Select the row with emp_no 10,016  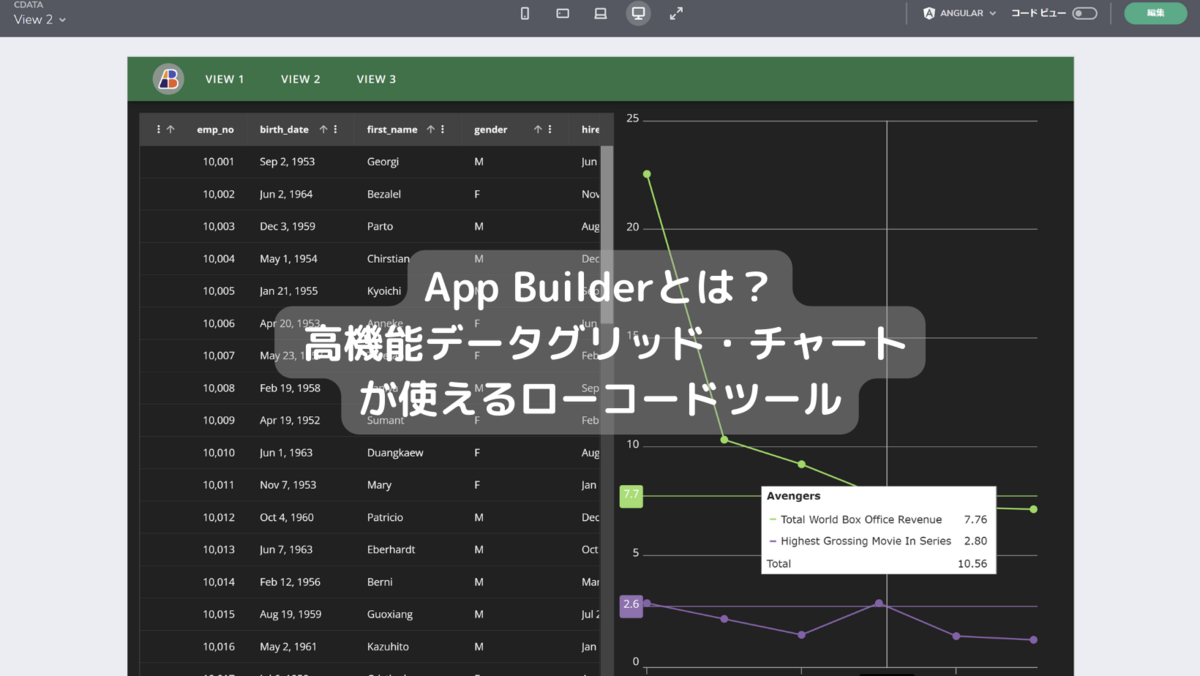click(x=370, y=646)
